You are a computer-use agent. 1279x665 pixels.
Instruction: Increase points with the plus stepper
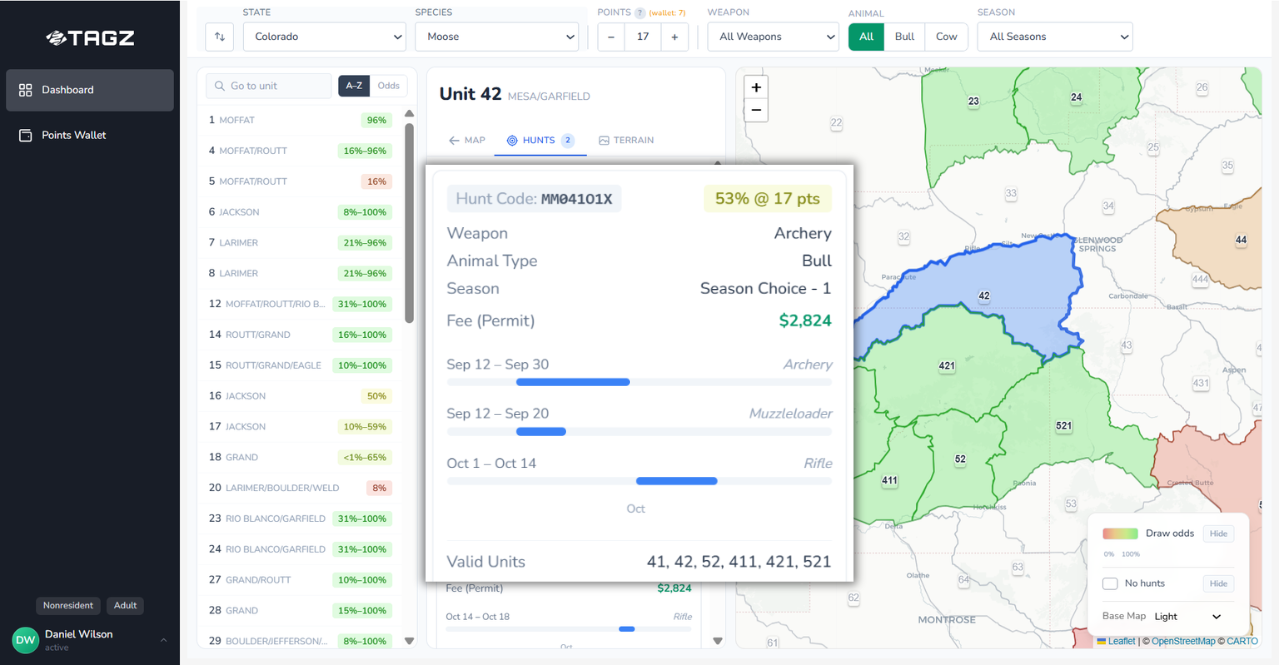point(674,36)
